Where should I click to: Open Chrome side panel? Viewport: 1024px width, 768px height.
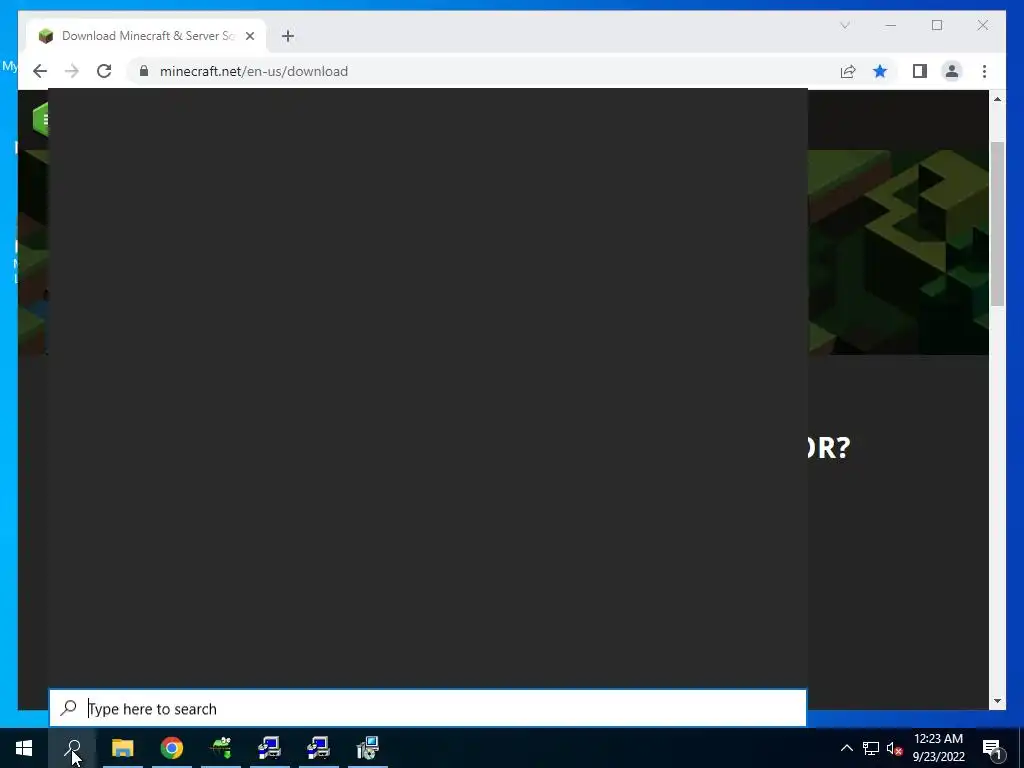pos(920,71)
